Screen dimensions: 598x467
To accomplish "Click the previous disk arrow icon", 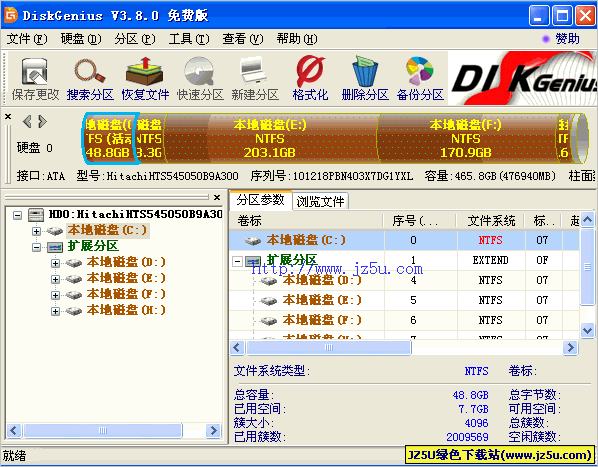I will [27, 122].
